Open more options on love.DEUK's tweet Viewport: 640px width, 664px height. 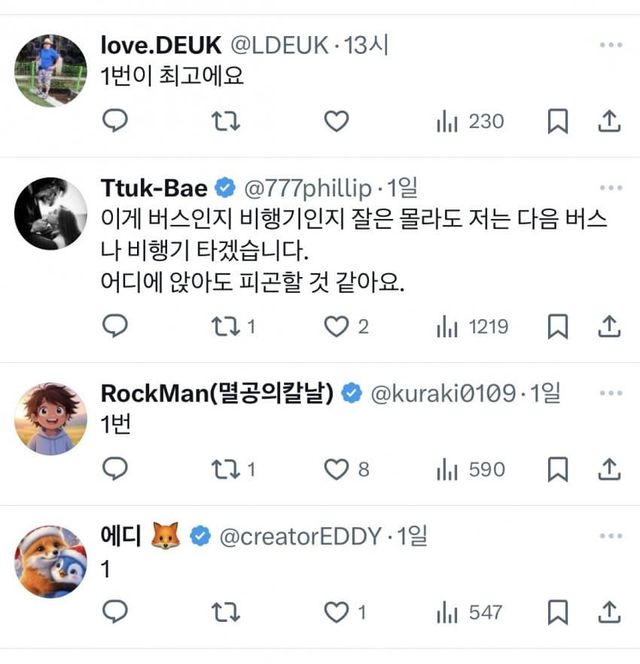pos(608,46)
